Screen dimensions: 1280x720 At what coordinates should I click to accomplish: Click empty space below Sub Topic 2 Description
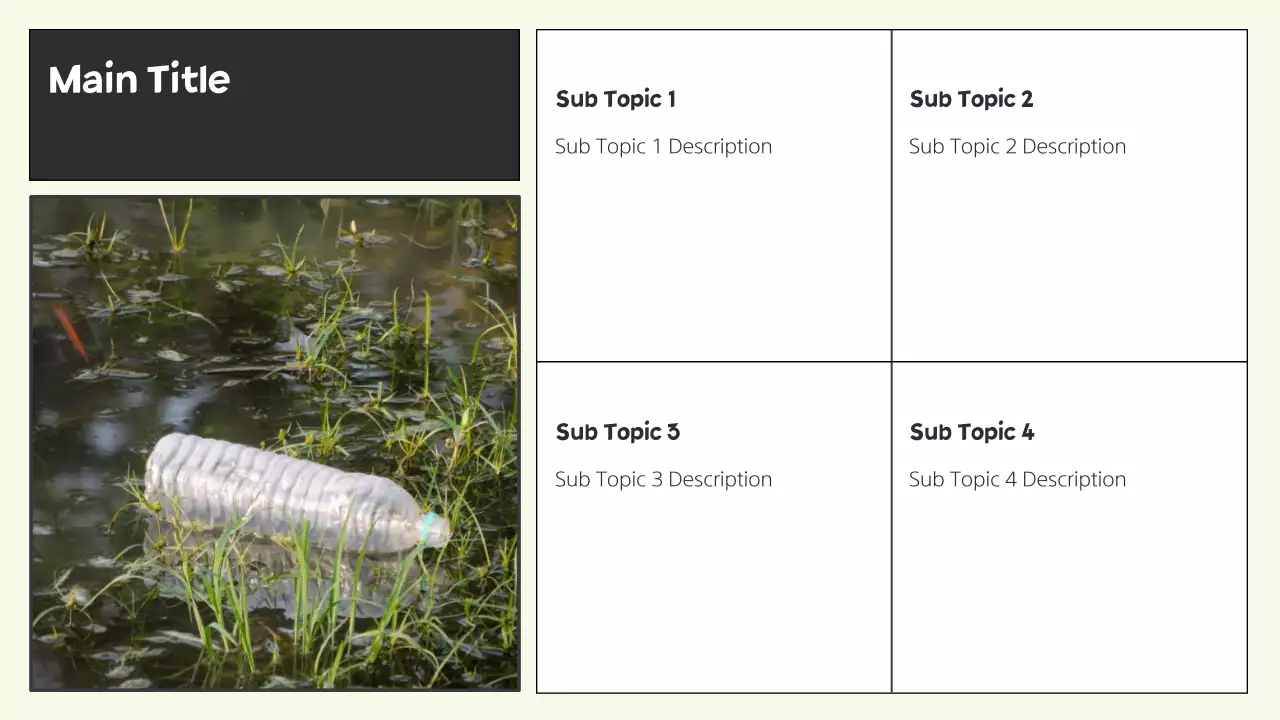pyautogui.click(x=1068, y=260)
